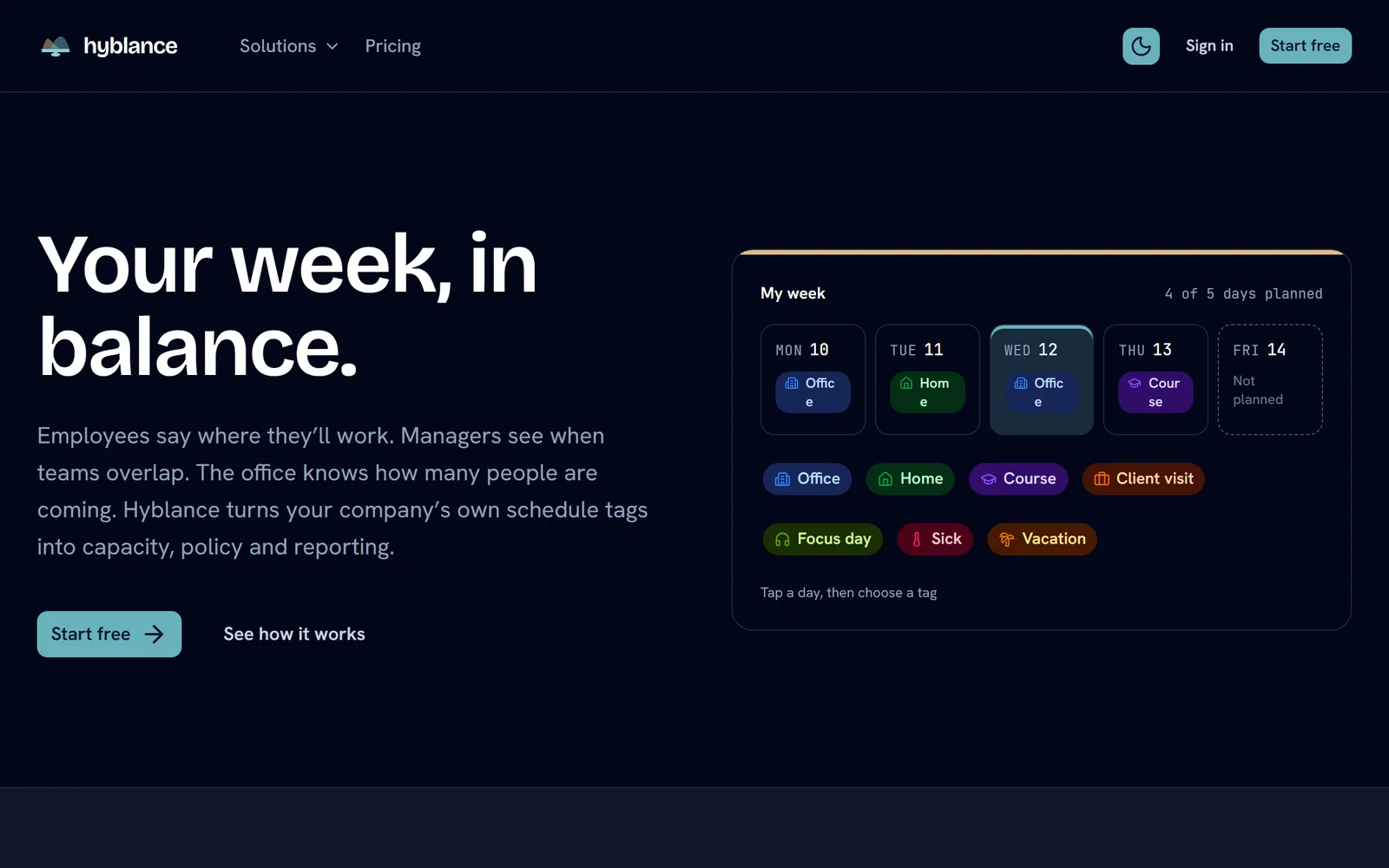Click the building icon in Wednesday's Office tag

pos(1021,383)
